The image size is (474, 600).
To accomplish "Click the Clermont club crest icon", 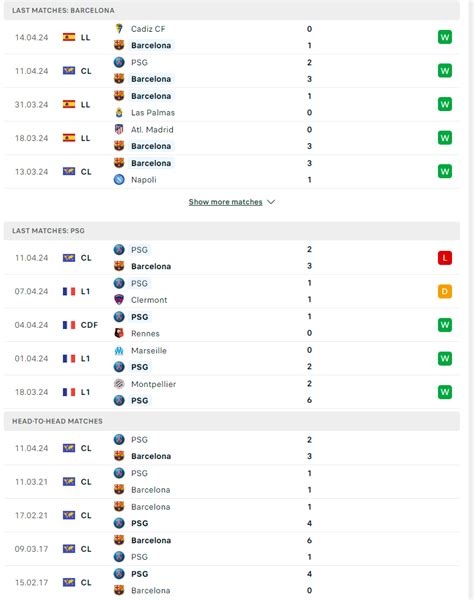I will pos(119,300).
